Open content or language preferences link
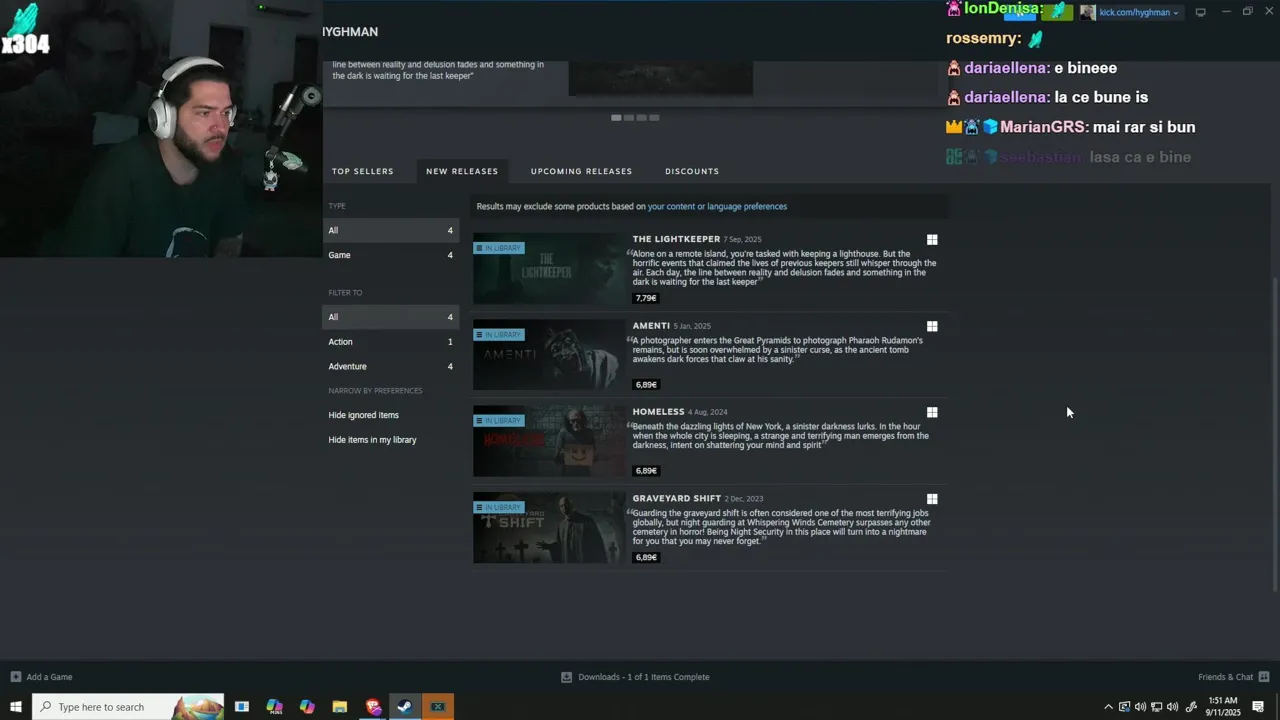The width and height of the screenshot is (1280, 720). pos(717,207)
